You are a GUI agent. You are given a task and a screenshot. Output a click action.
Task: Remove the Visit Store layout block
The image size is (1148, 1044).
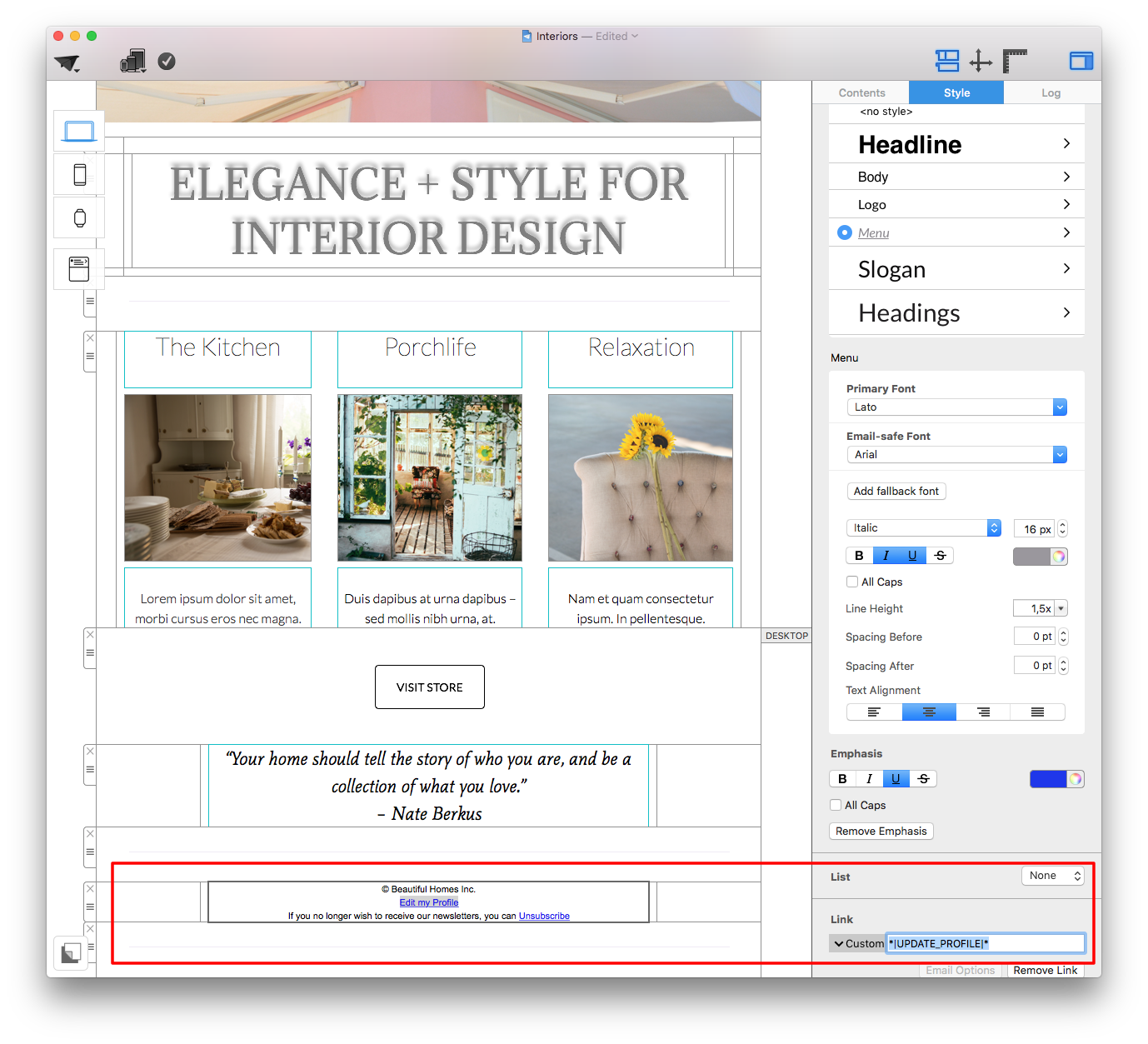tap(90, 635)
